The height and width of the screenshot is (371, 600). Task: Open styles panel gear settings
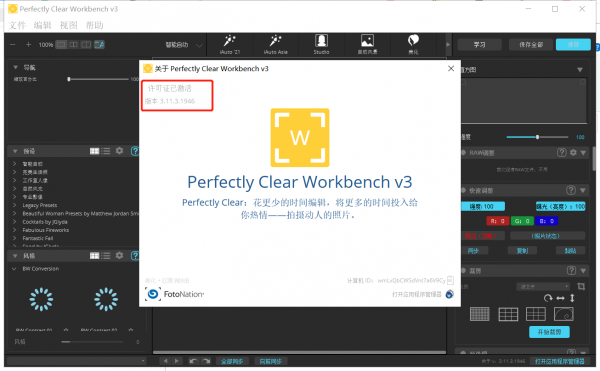point(119,255)
